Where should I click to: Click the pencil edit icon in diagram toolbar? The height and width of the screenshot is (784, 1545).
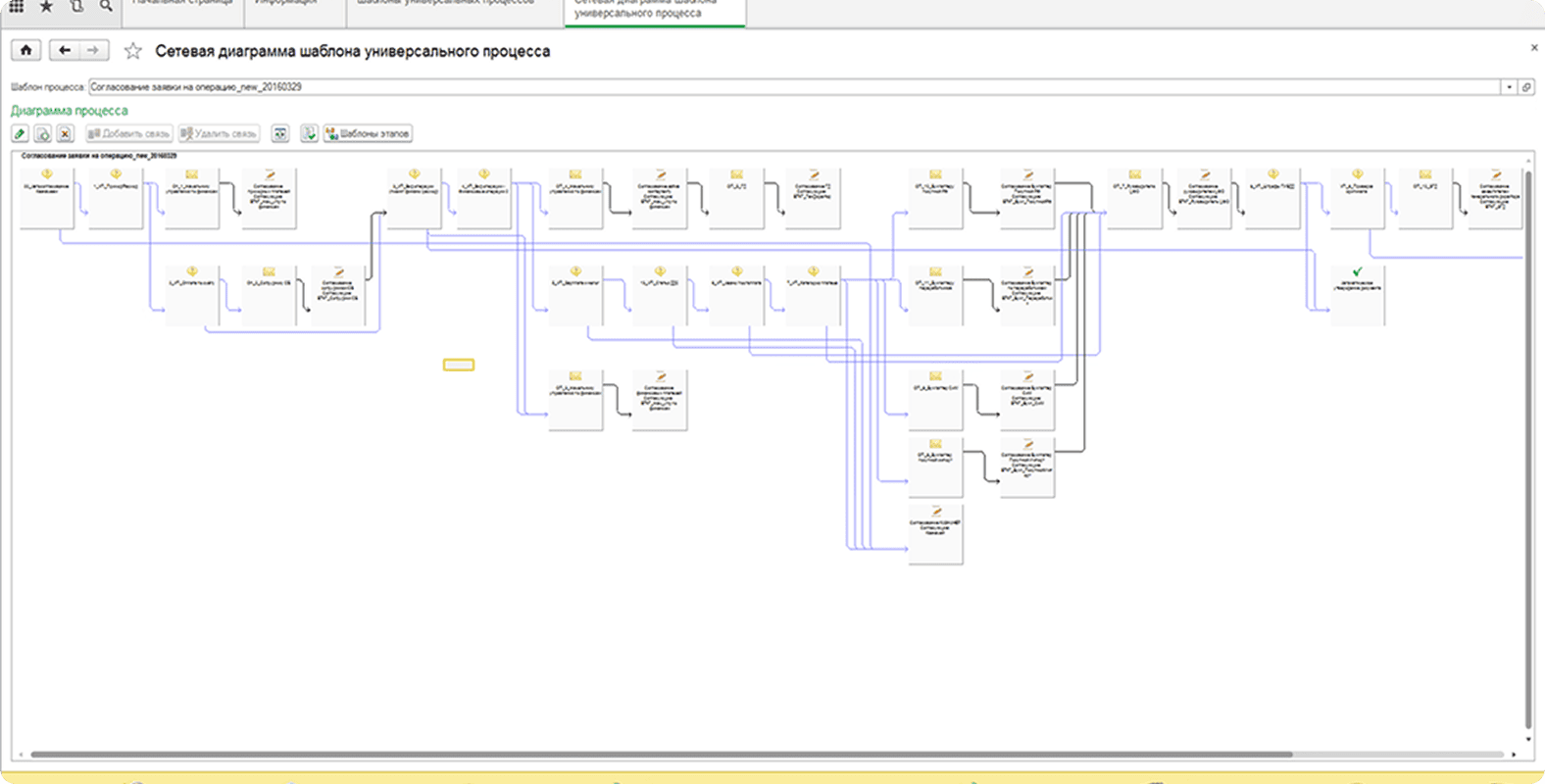[20, 133]
